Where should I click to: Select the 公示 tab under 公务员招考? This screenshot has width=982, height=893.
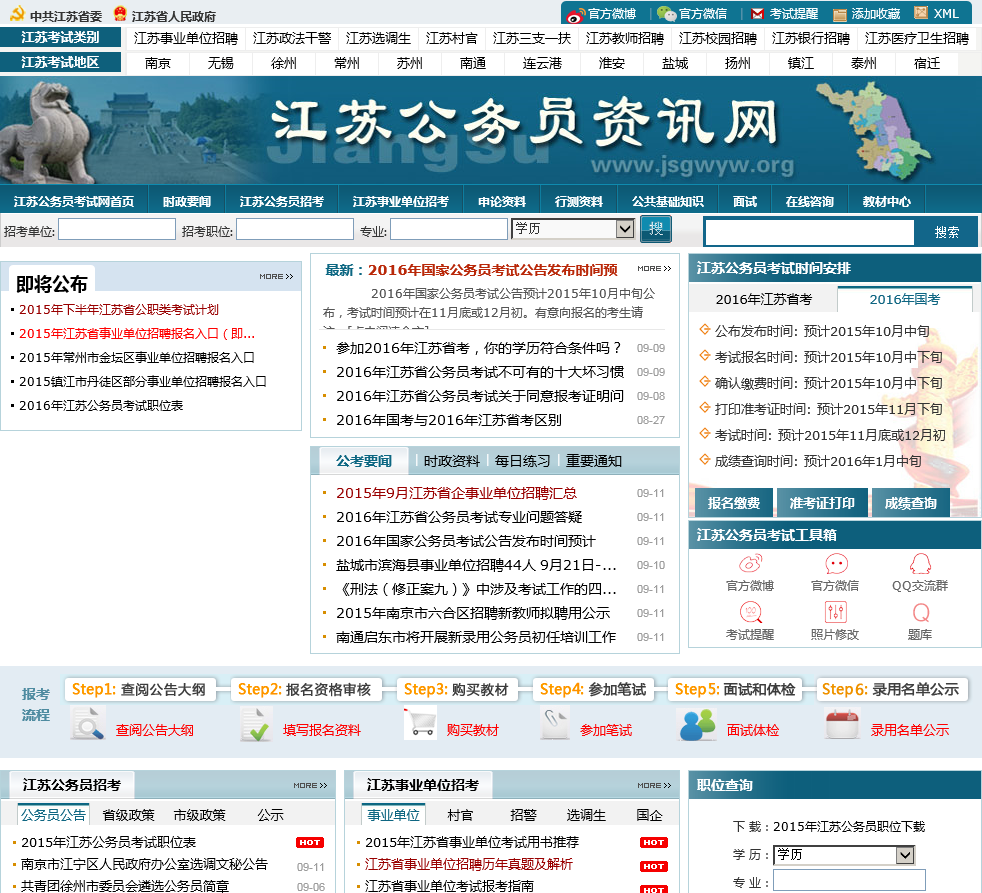click(x=271, y=815)
